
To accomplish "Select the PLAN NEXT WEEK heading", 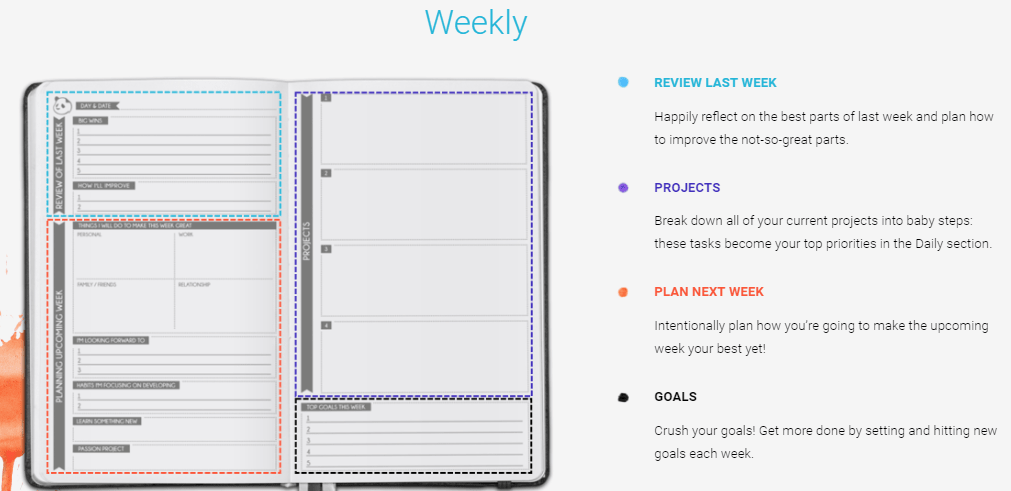I will (709, 292).
